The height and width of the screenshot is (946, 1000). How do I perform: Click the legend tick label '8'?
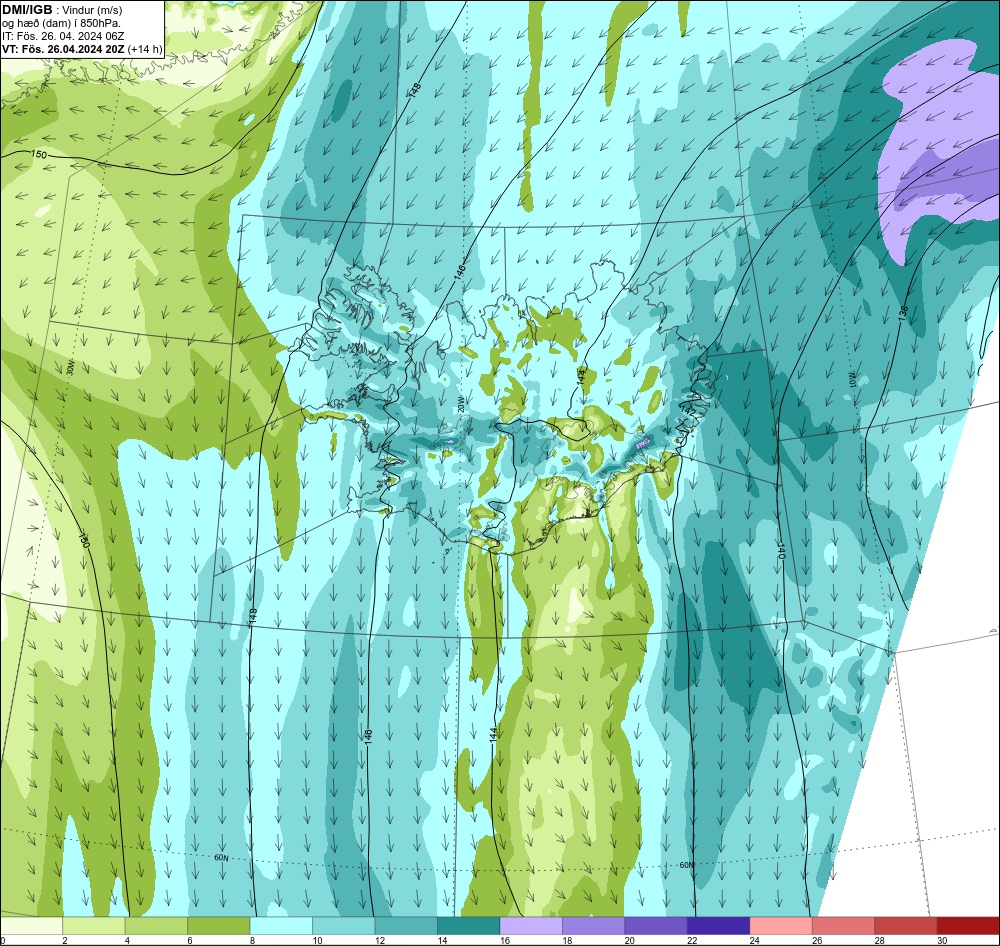pyautogui.click(x=252, y=940)
